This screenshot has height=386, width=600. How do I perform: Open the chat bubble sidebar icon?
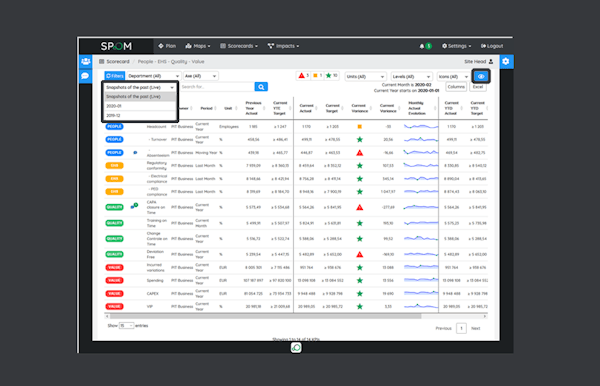point(85,76)
